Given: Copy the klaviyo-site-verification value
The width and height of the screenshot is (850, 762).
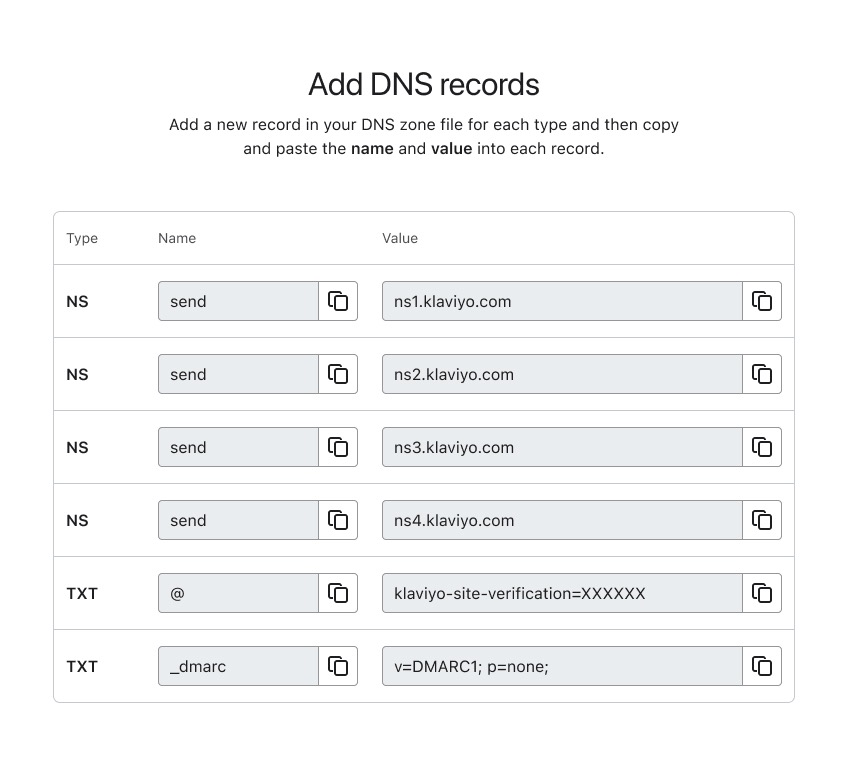Looking at the screenshot, I should pos(762,593).
